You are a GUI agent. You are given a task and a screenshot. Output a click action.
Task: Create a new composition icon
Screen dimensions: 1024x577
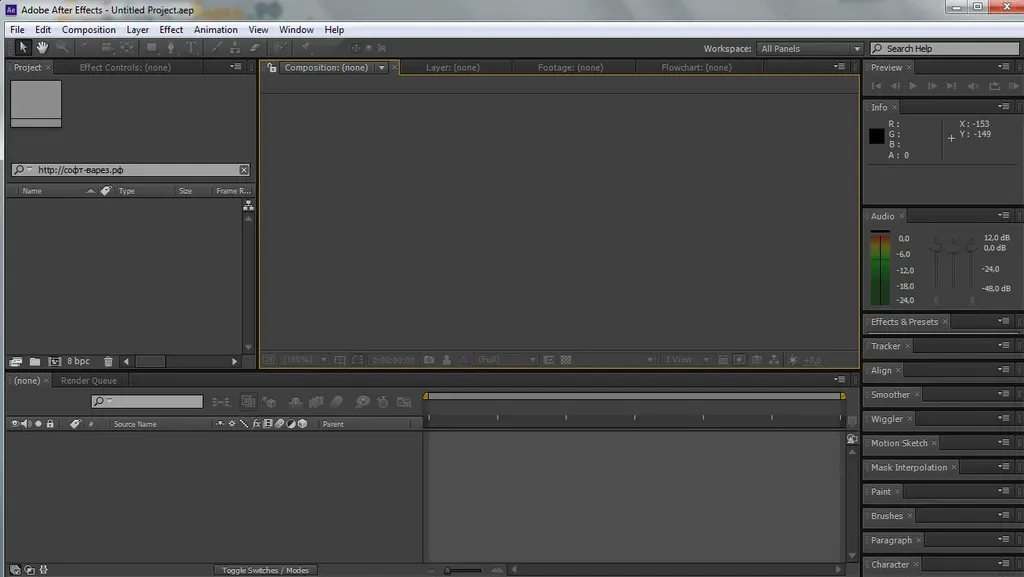[x=54, y=361]
